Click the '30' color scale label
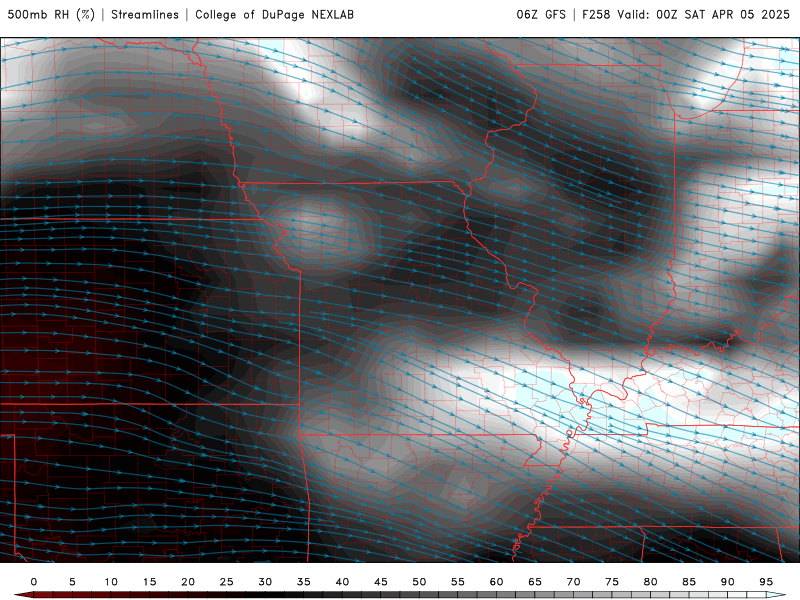The image size is (800, 600). point(265,582)
